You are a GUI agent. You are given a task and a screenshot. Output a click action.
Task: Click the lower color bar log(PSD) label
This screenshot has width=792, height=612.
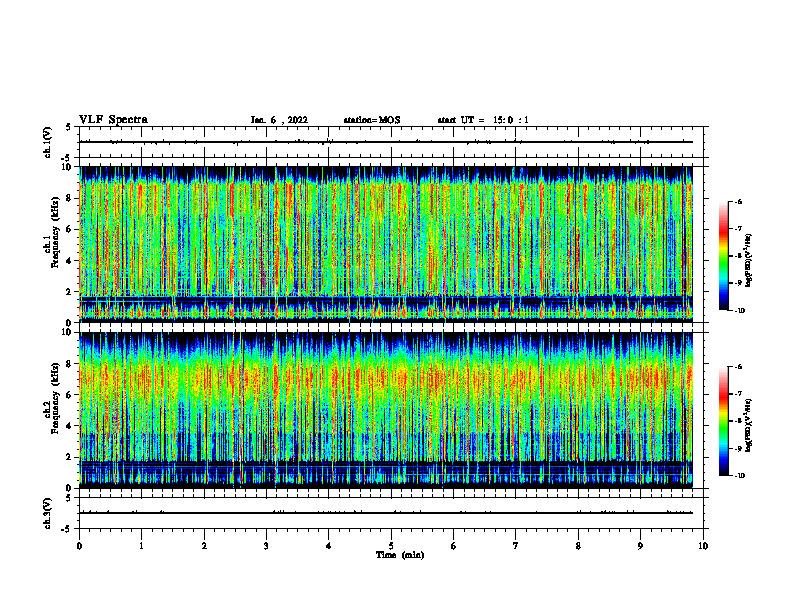pyautogui.click(x=749, y=426)
